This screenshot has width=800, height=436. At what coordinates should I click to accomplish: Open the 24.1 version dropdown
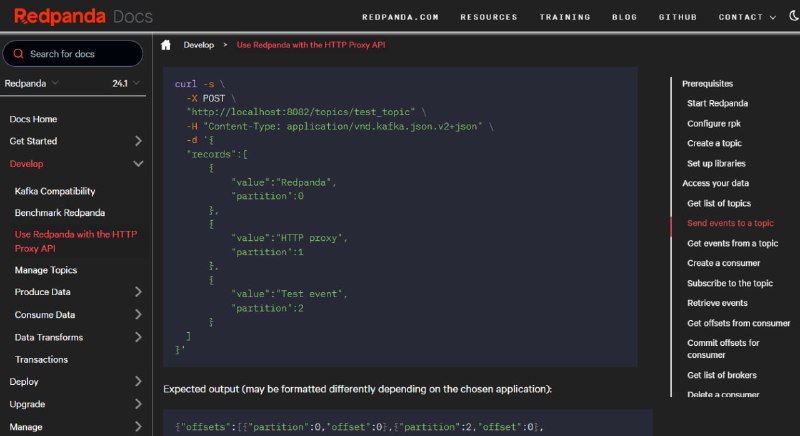(x=126, y=83)
